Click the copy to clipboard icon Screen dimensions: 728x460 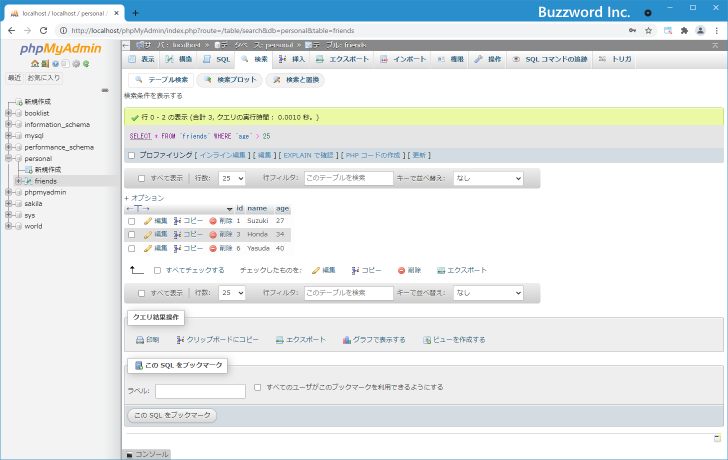coord(180,340)
